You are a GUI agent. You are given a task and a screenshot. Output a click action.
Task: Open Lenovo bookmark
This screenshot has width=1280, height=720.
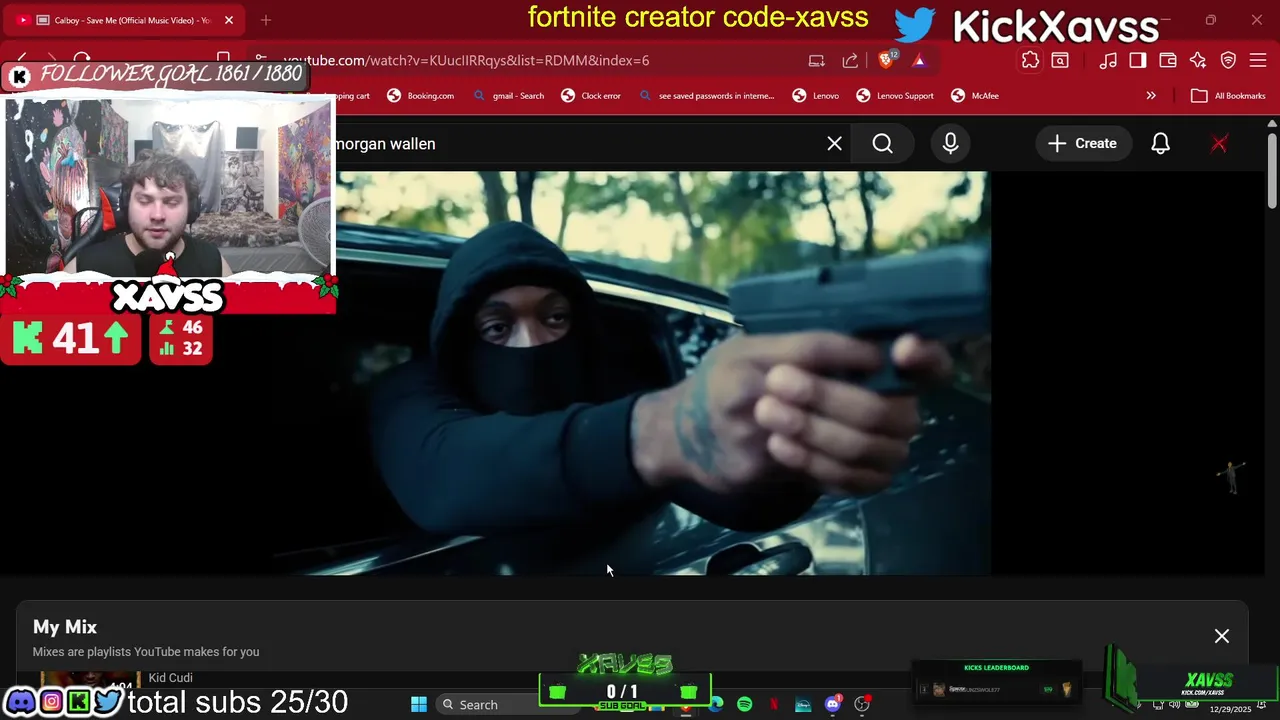click(x=816, y=96)
